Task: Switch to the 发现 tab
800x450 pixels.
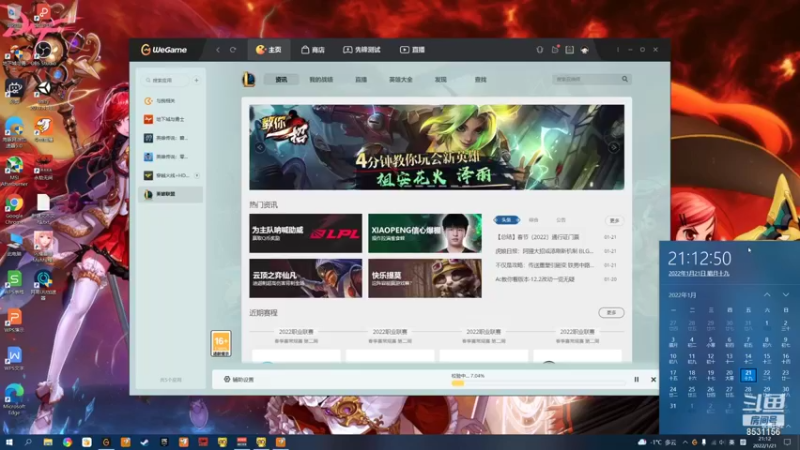Action: [440, 80]
